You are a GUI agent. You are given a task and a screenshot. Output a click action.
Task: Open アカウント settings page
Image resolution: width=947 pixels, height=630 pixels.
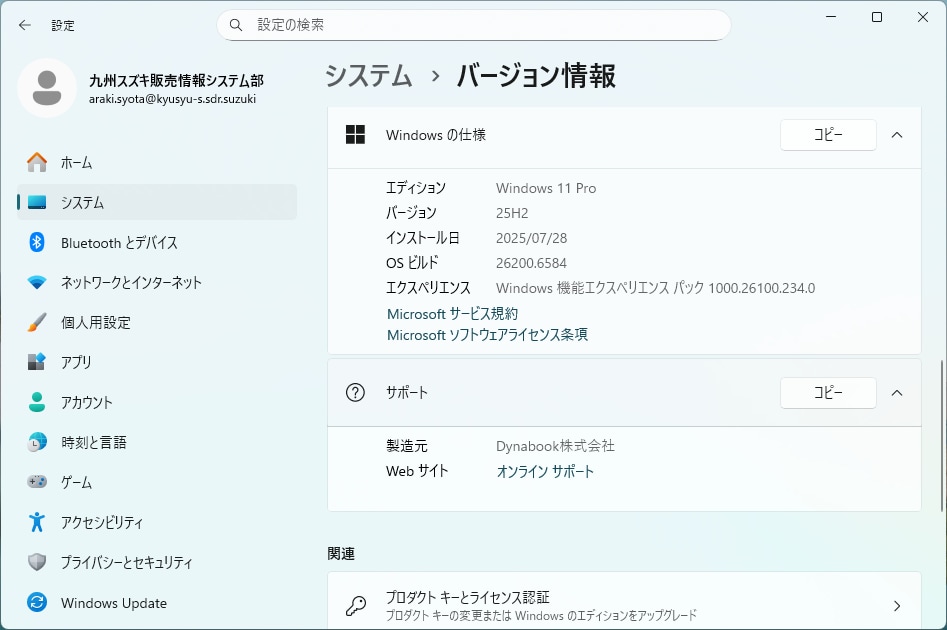[157, 402]
